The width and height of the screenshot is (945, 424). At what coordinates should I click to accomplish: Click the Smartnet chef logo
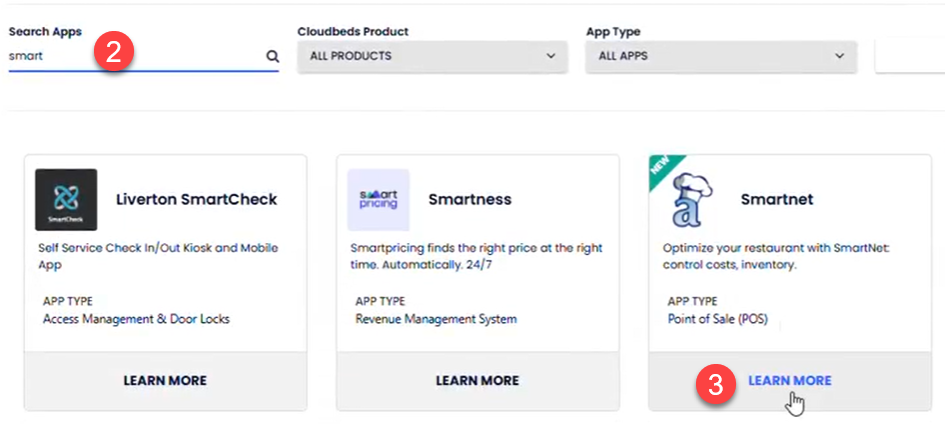point(691,199)
